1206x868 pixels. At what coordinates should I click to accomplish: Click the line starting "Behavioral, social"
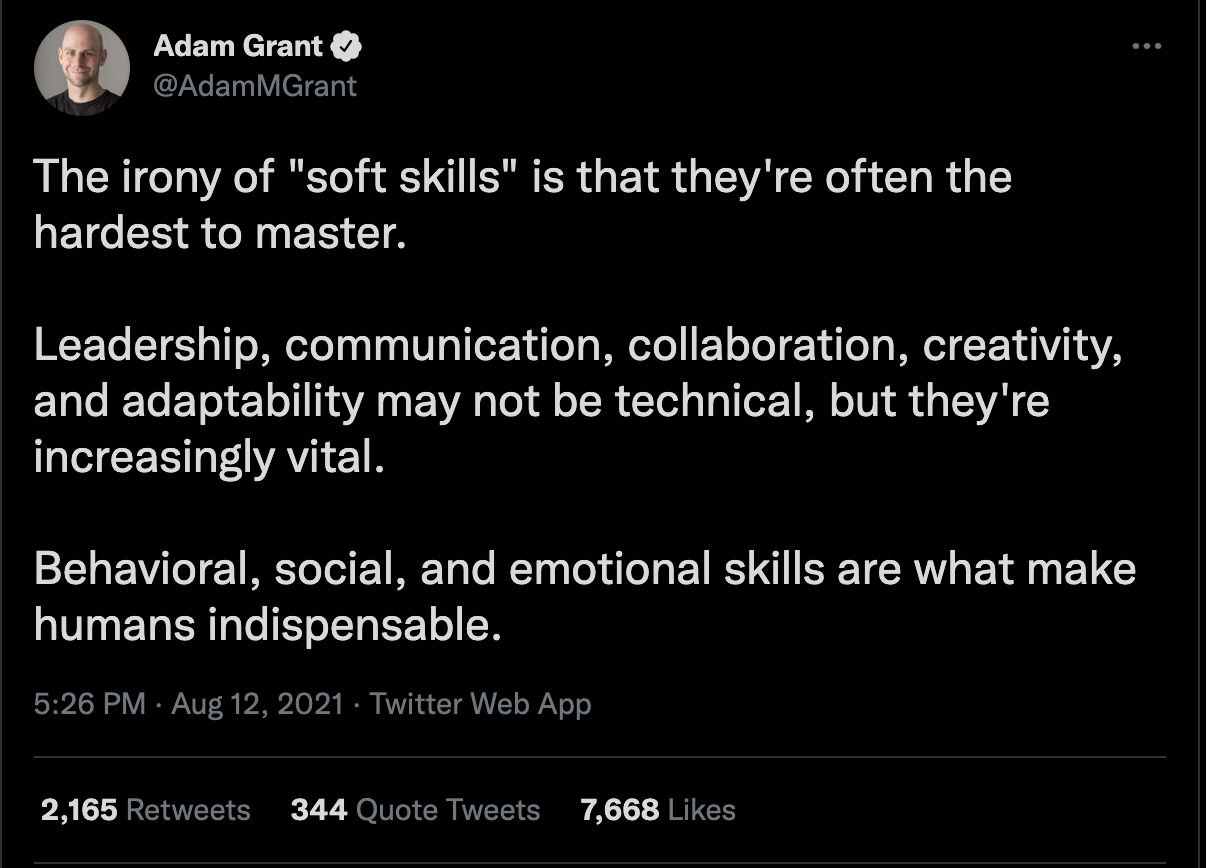click(585, 570)
